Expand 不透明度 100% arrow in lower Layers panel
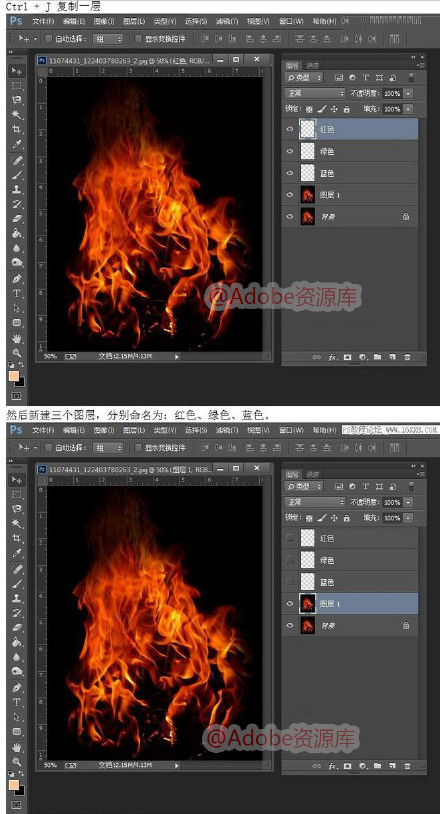The image size is (440, 814). 408,503
